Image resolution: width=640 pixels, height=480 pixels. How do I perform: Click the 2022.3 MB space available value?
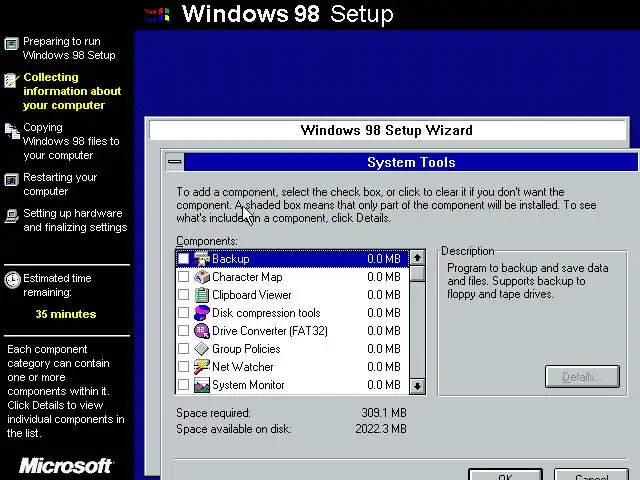381,429
